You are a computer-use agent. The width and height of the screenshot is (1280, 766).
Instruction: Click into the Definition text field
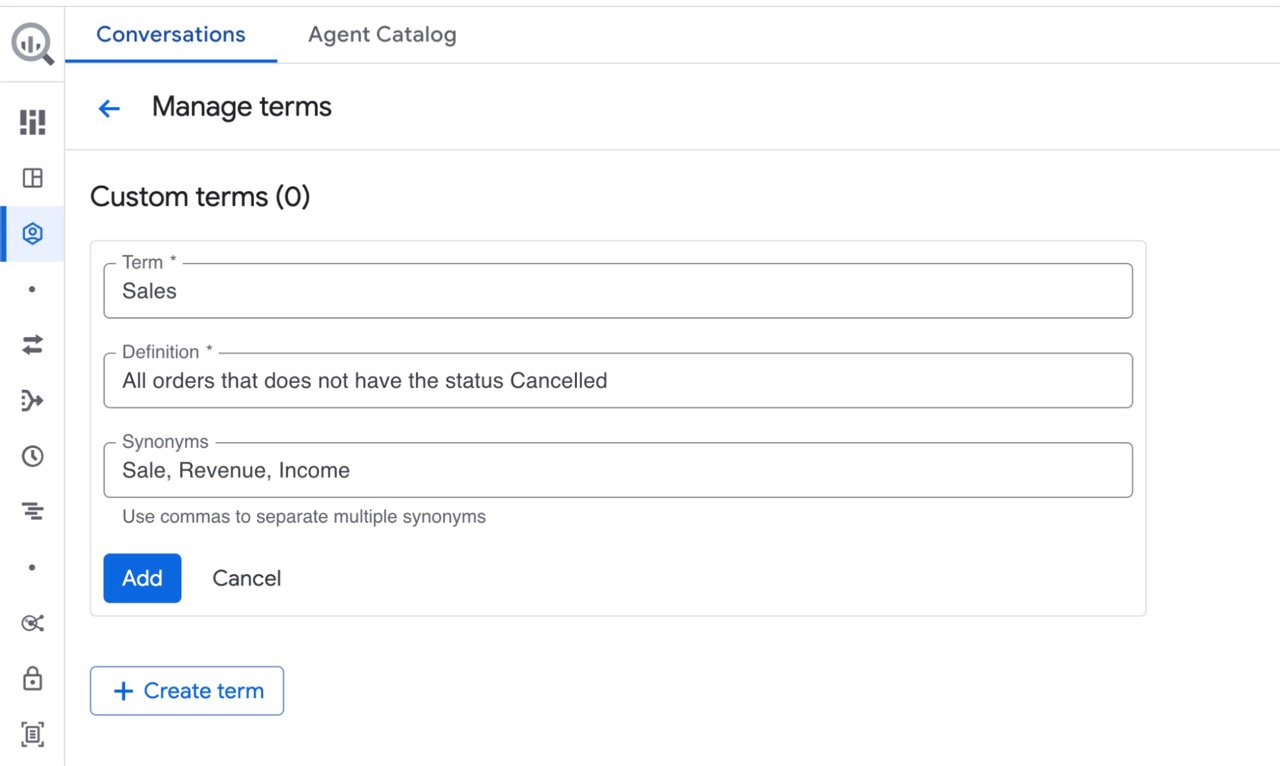617,381
